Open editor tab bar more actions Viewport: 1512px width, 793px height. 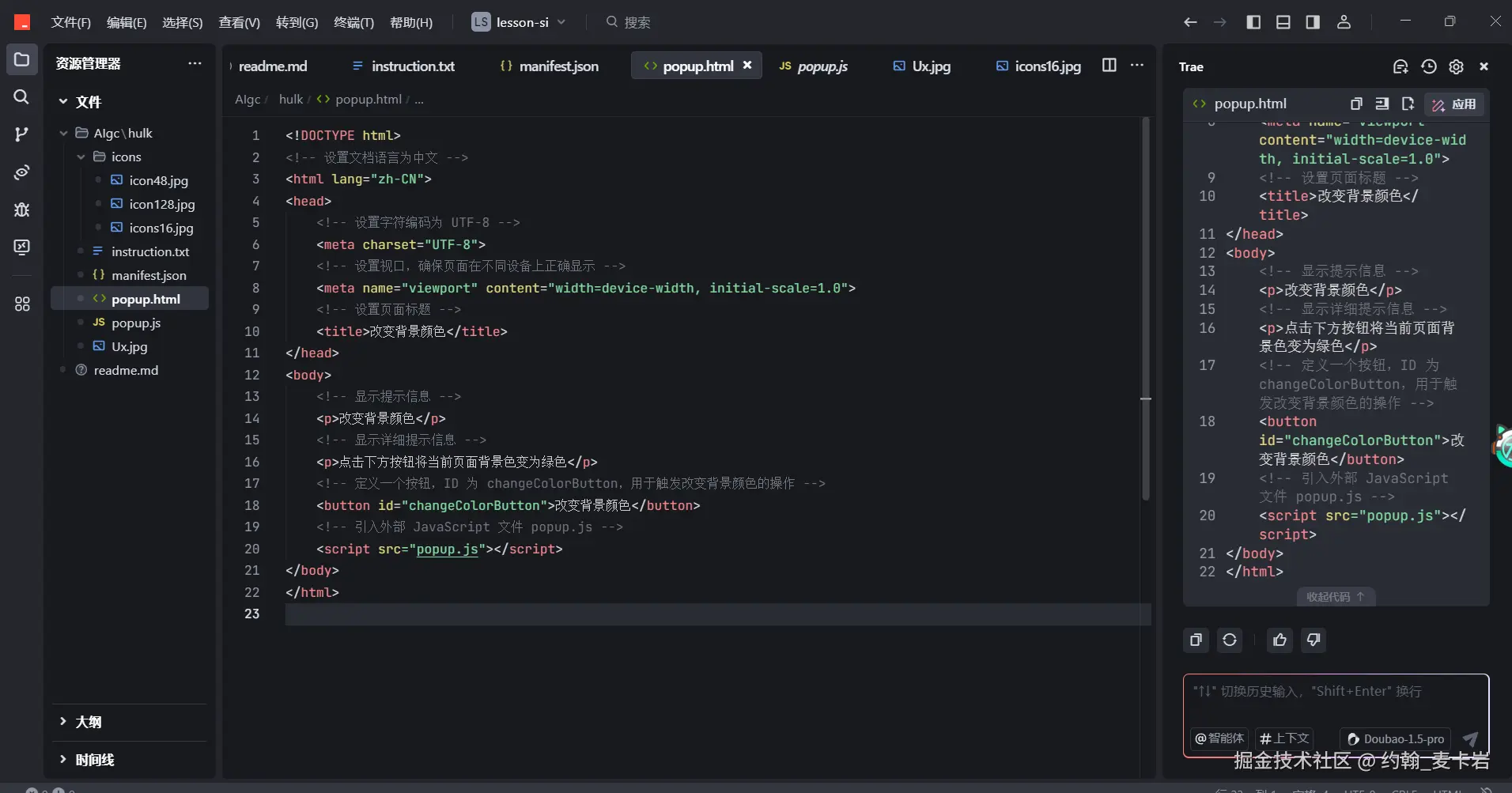1137,65
